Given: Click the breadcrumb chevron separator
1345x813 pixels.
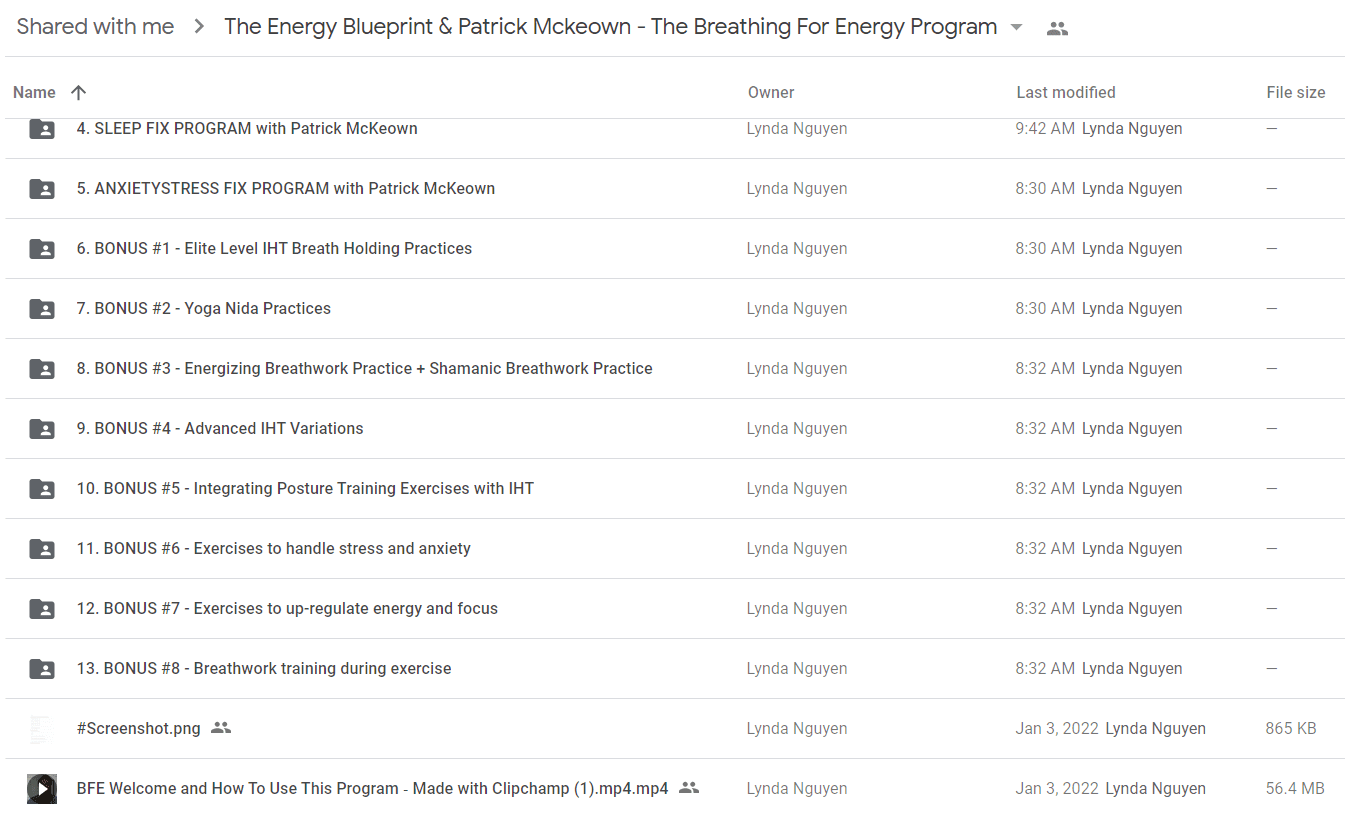Looking at the screenshot, I should pos(199,28).
